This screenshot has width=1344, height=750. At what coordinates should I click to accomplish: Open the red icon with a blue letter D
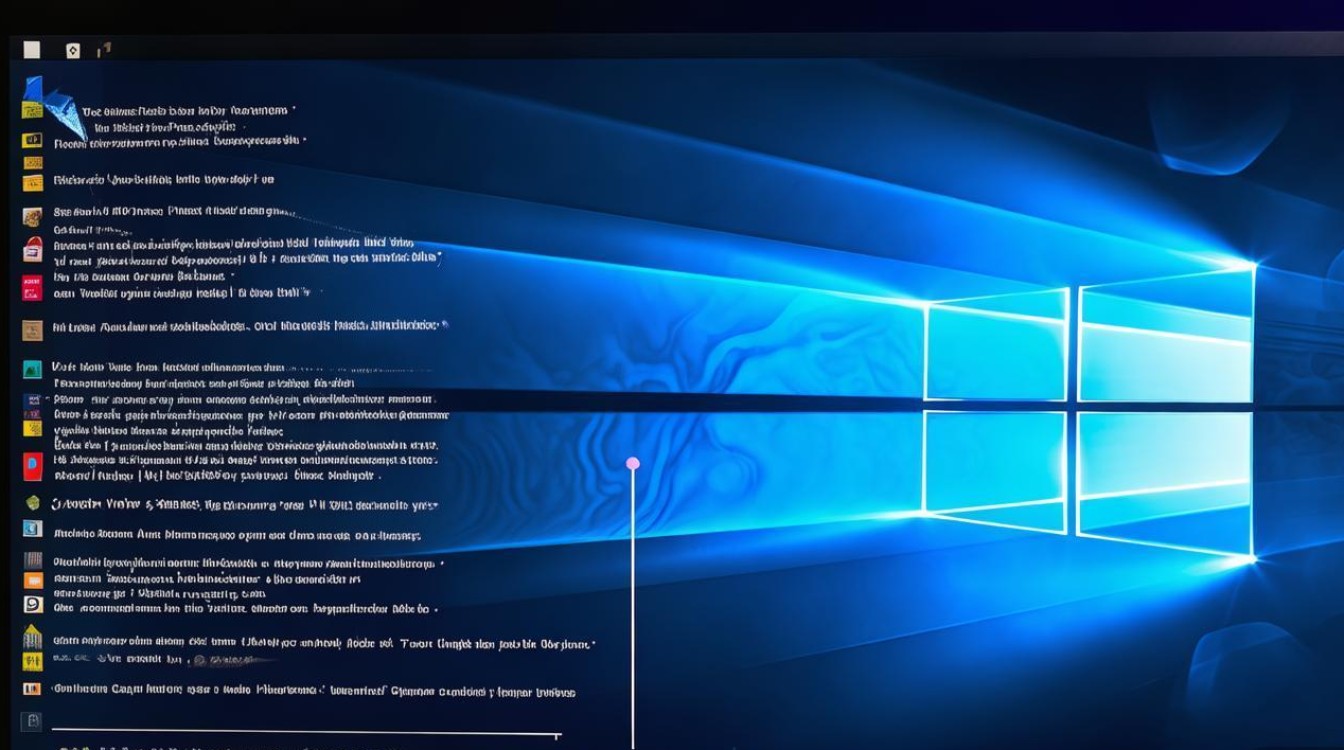coord(33,467)
